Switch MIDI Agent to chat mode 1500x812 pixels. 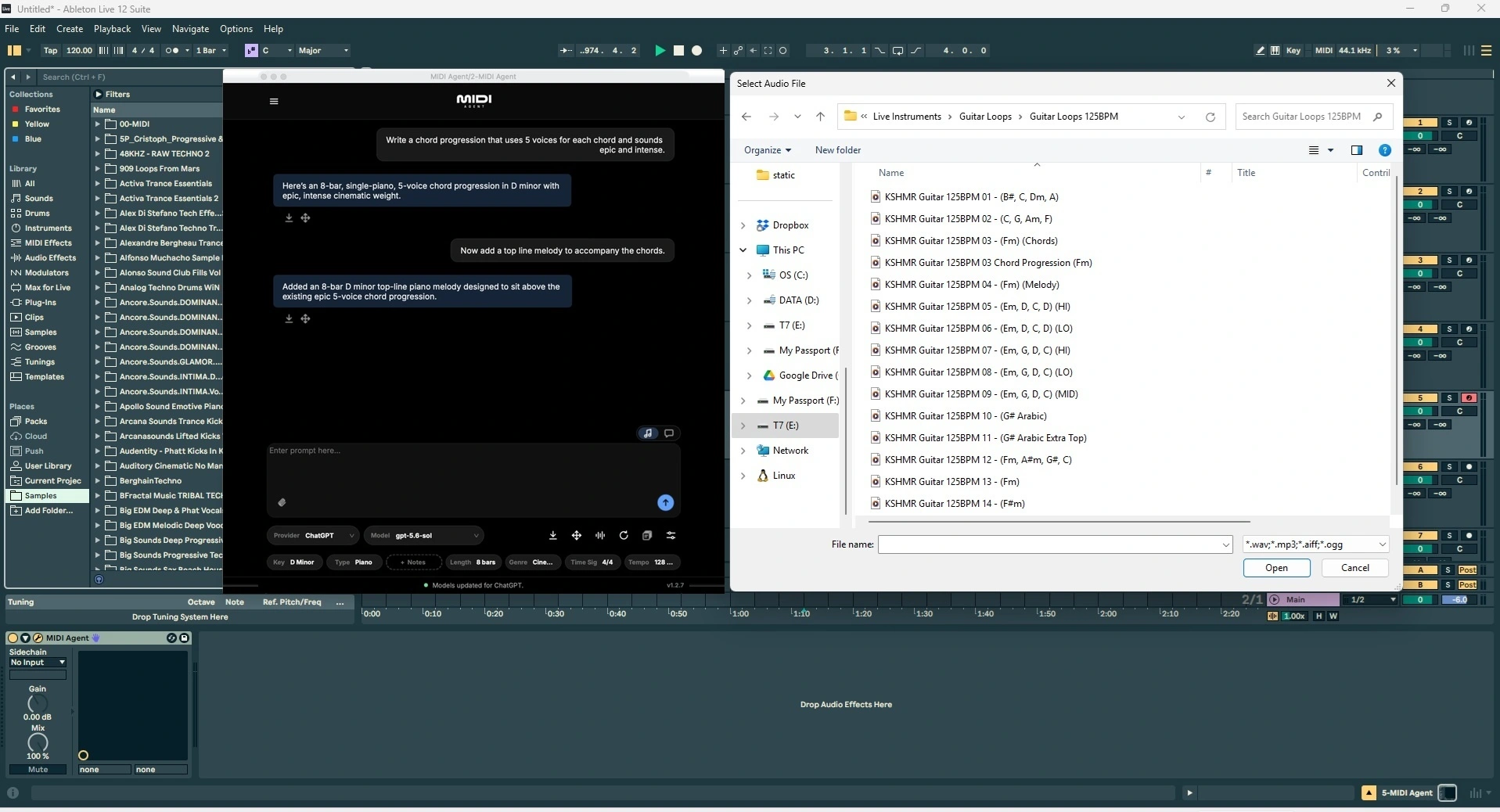669,433
